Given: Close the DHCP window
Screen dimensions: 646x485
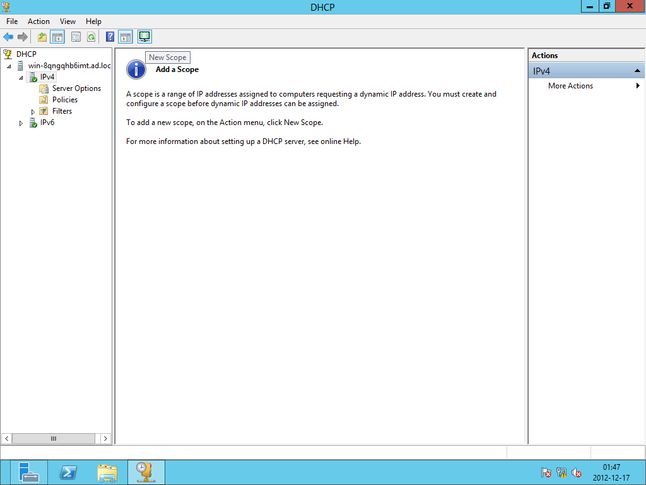Looking at the screenshot, I should (630, 6).
